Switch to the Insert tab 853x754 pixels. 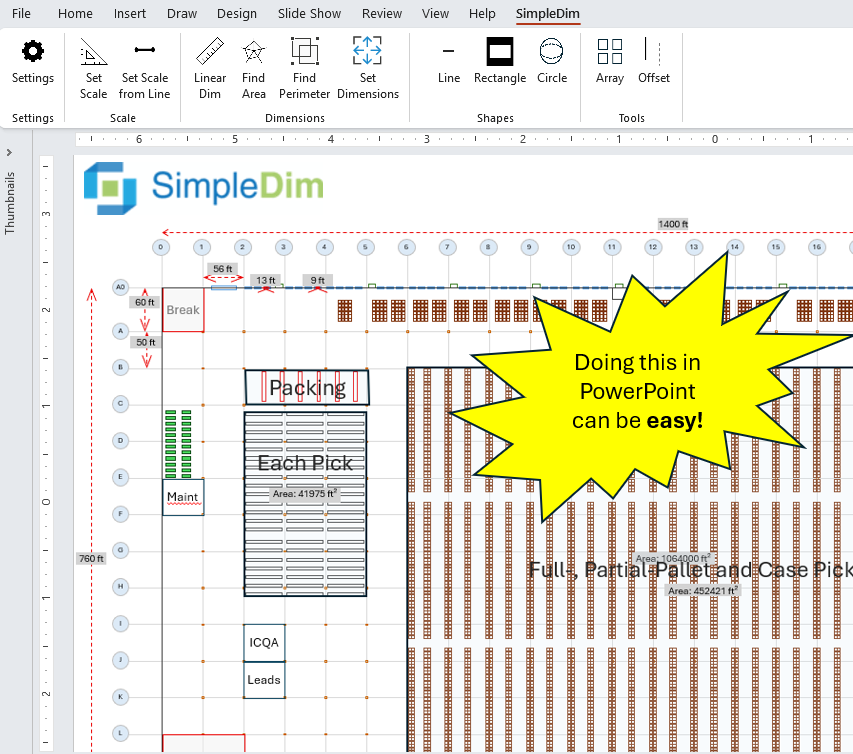[129, 14]
